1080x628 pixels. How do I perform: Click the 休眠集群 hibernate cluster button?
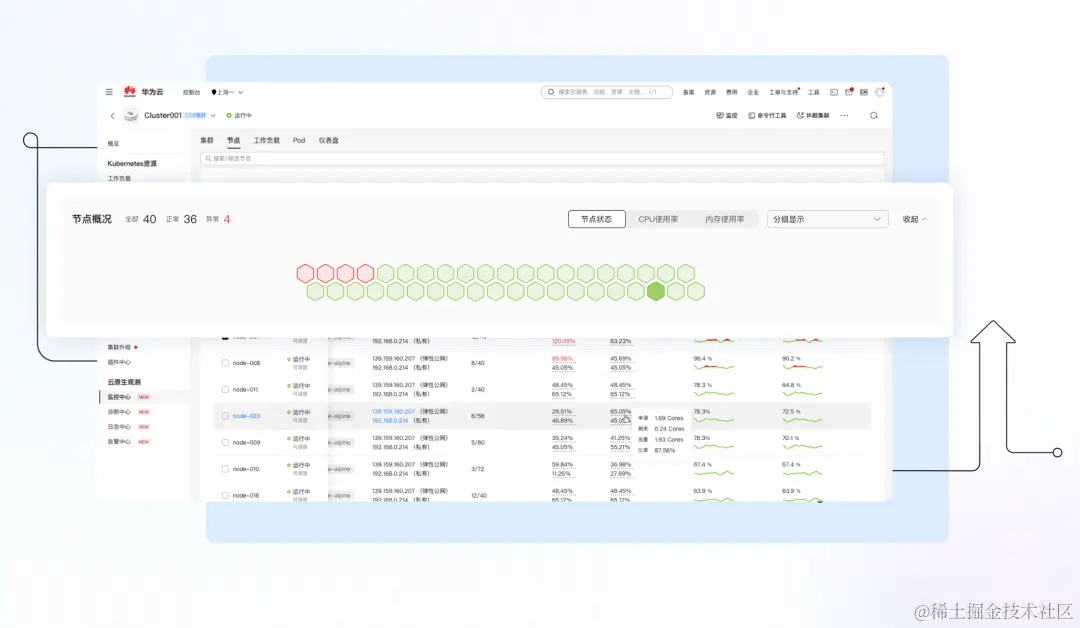[813, 116]
